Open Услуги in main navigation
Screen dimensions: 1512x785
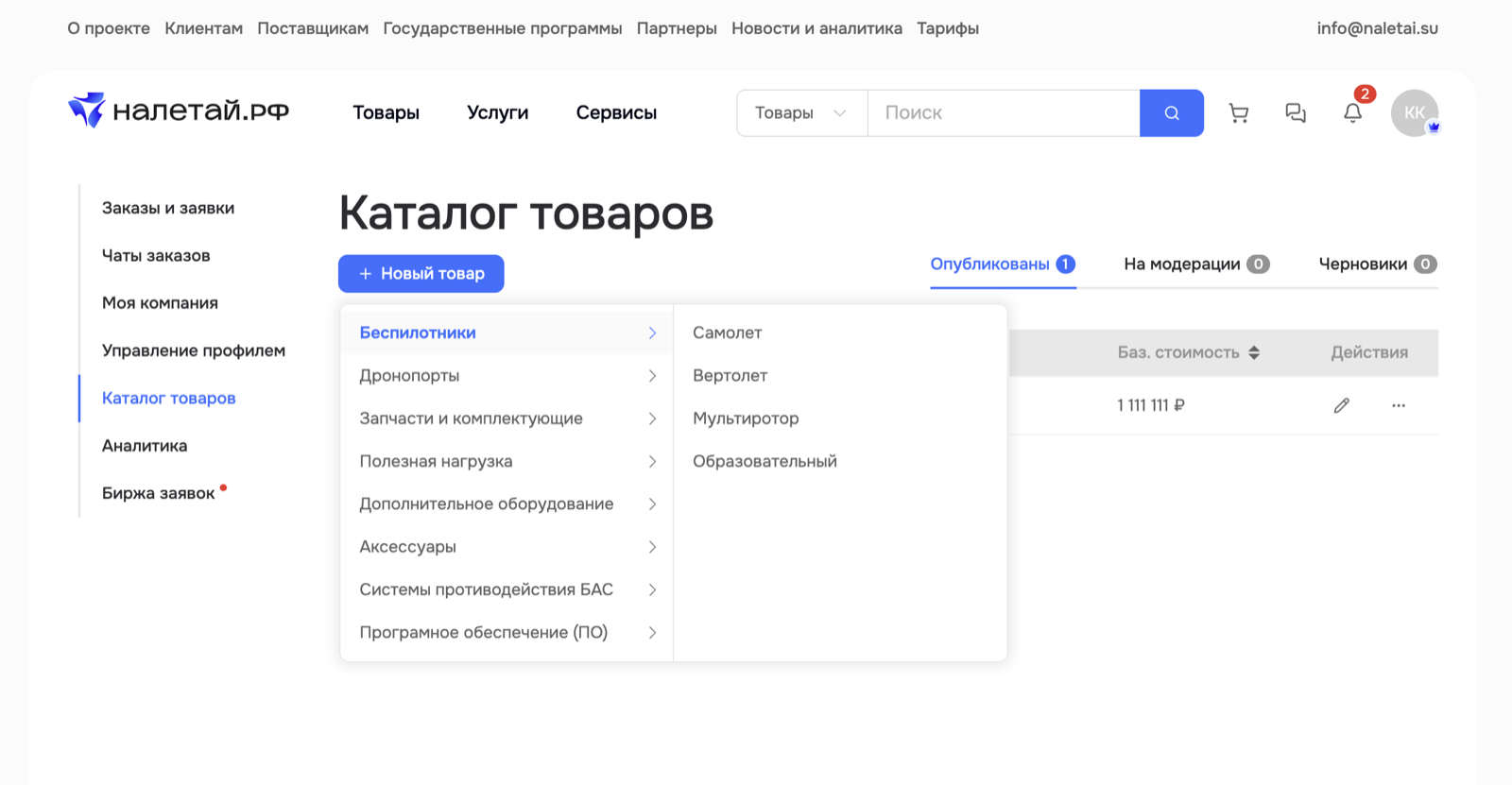click(x=497, y=112)
